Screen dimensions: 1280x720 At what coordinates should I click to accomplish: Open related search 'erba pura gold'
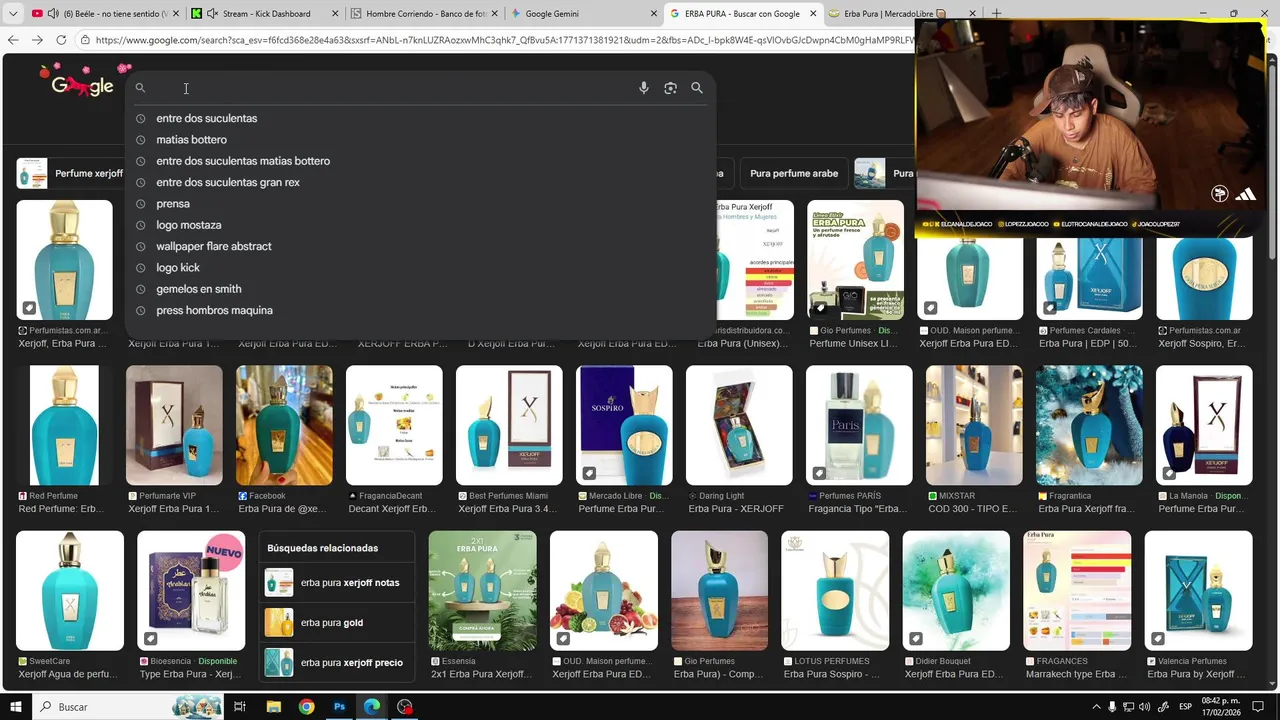(336, 622)
